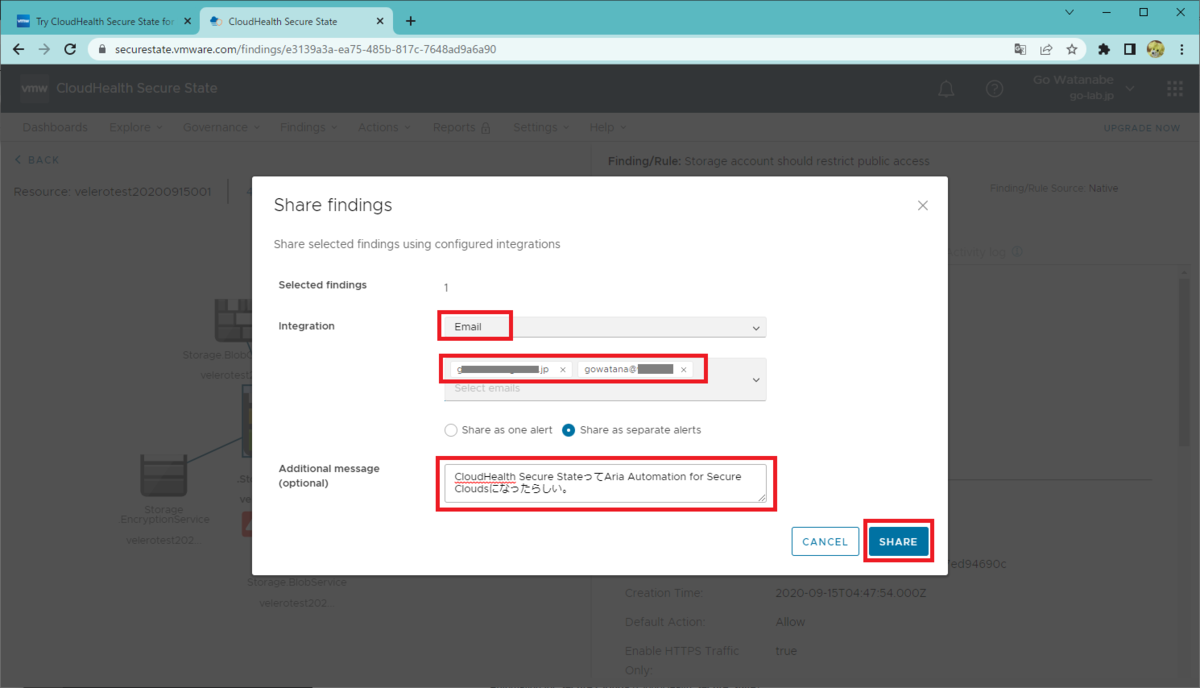The width and height of the screenshot is (1200, 688).
Task: Click the vmw logo in header
Action: click(35, 88)
